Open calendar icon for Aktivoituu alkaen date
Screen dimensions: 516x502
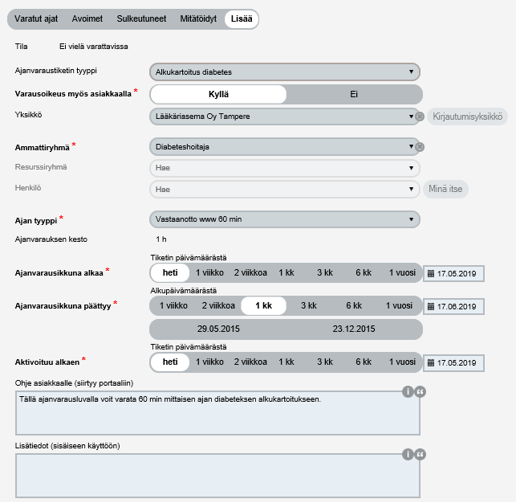431,363
